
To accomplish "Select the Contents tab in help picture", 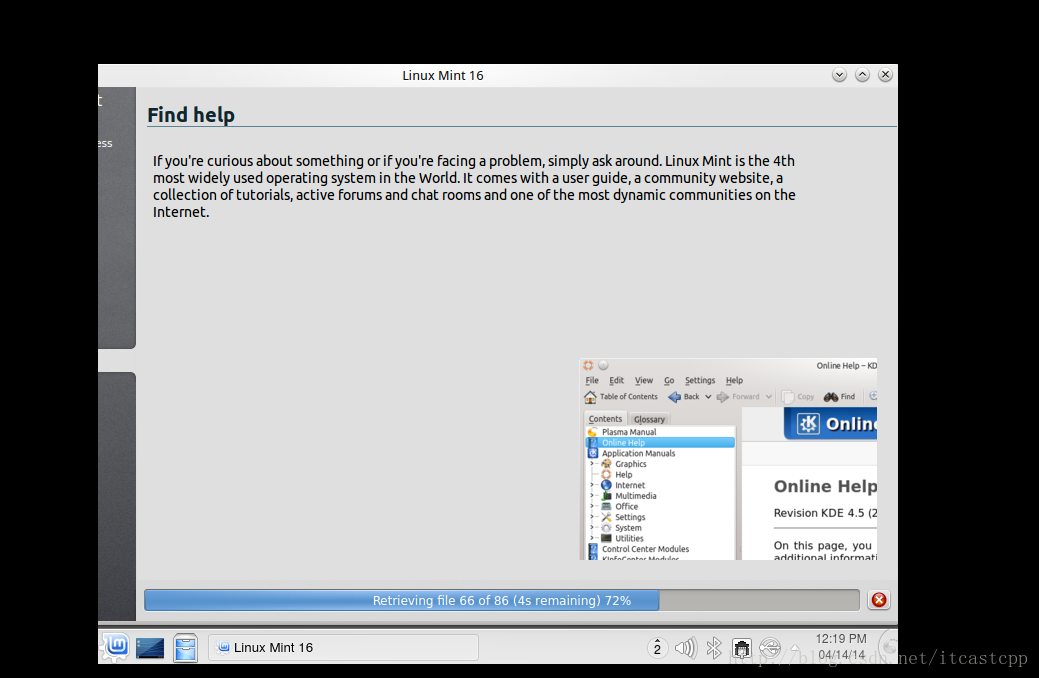I will (605, 419).
